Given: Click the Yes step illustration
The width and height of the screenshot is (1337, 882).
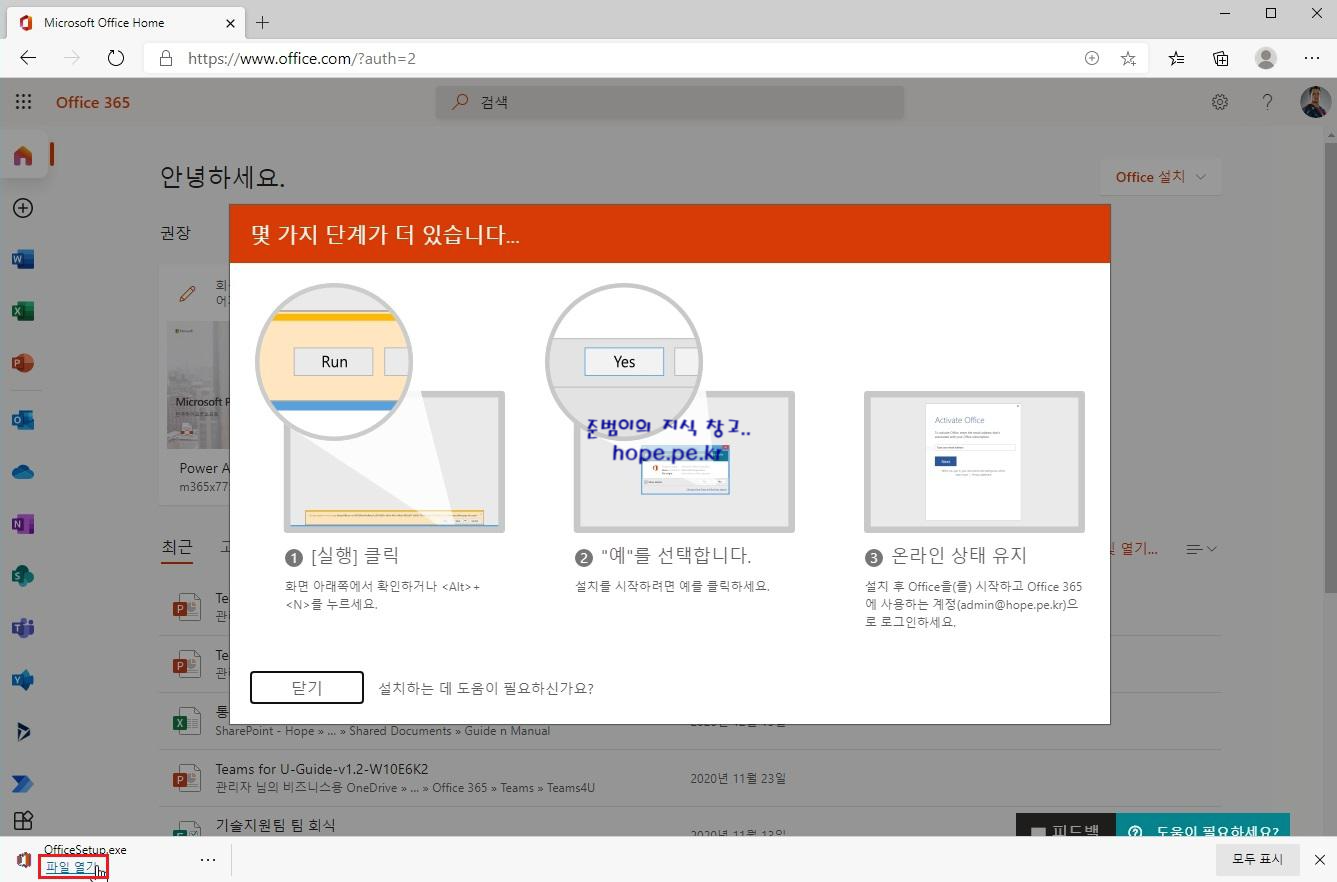Looking at the screenshot, I should 670,408.
